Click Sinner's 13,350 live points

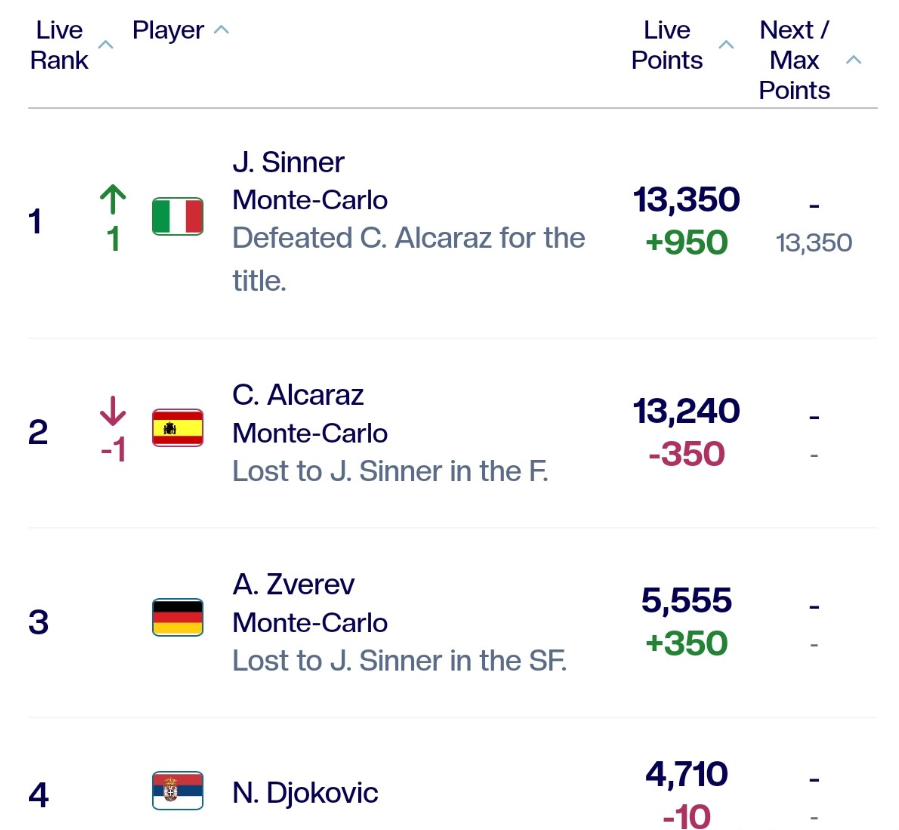click(x=686, y=199)
